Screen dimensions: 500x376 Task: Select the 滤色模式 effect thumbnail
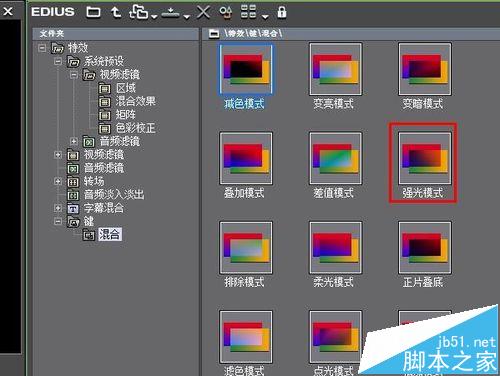point(246,337)
